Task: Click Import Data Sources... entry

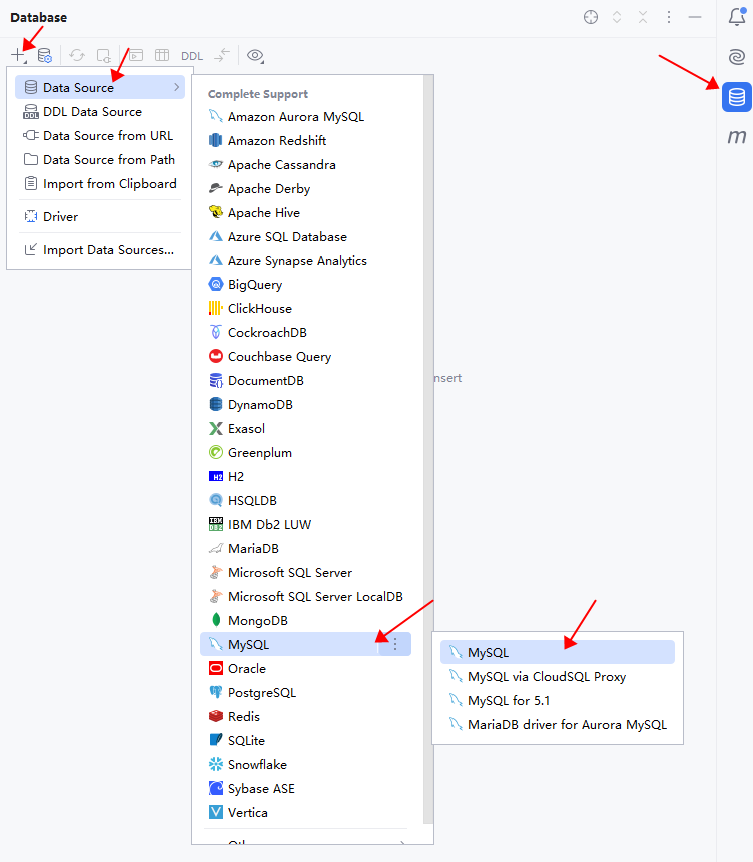Action: coord(108,250)
